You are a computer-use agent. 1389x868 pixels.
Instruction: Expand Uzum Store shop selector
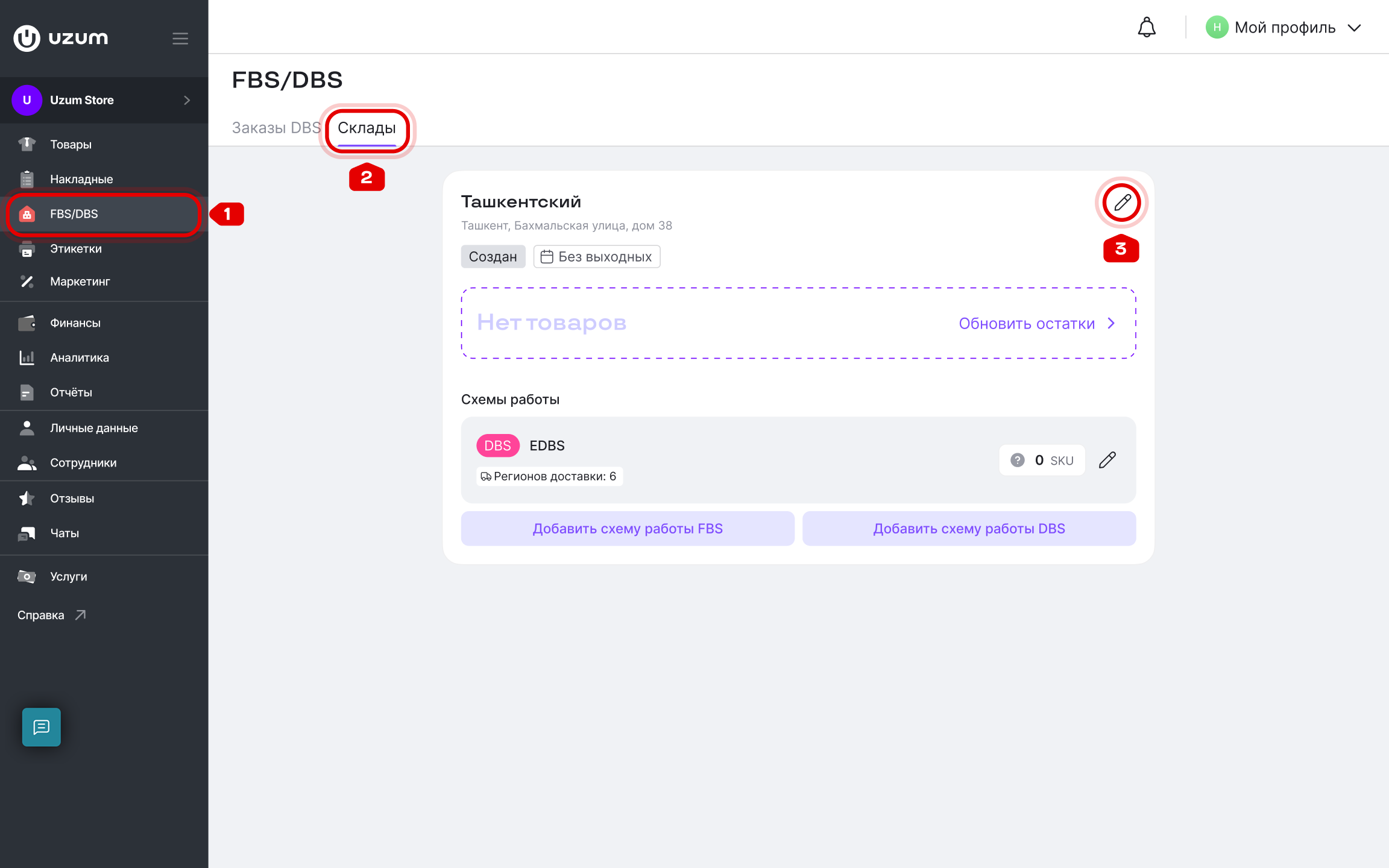pyautogui.click(x=104, y=100)
